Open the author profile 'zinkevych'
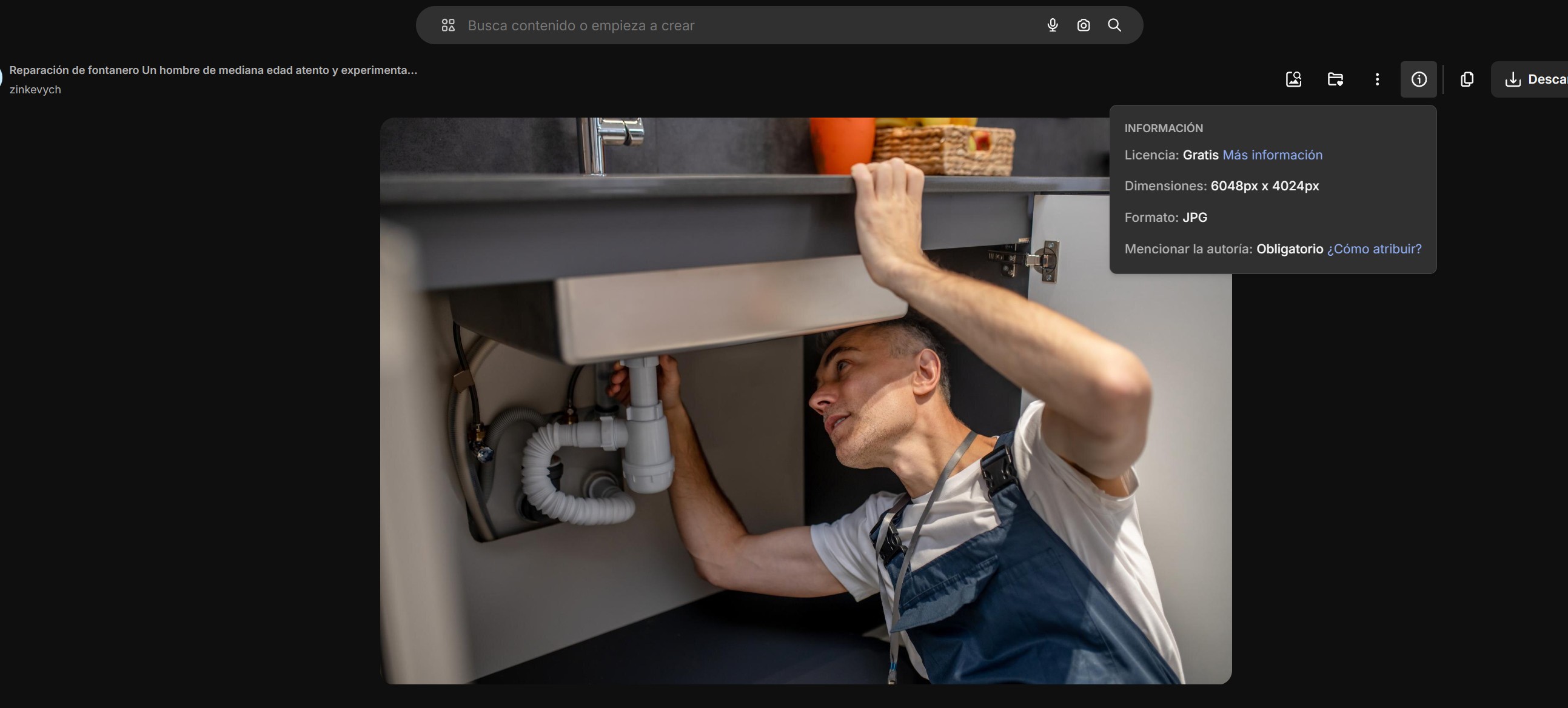The image size is (1568, 708). point(35,90)
